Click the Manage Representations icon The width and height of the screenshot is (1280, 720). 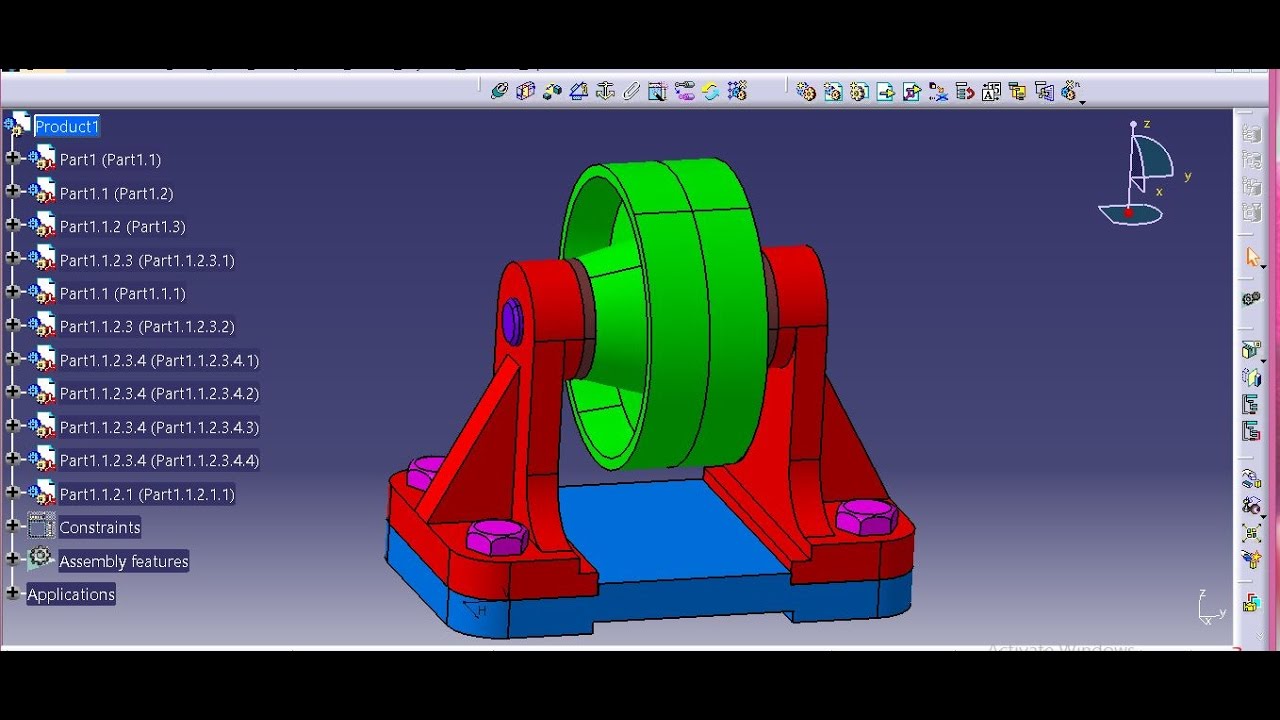1044,91
